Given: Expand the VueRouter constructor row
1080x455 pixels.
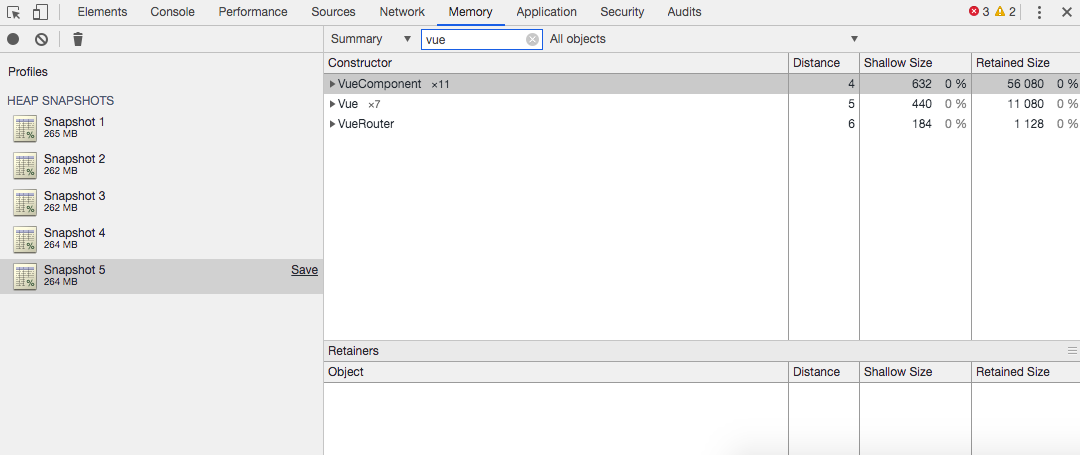Looking at the screenshot, I should coord(333,124).
